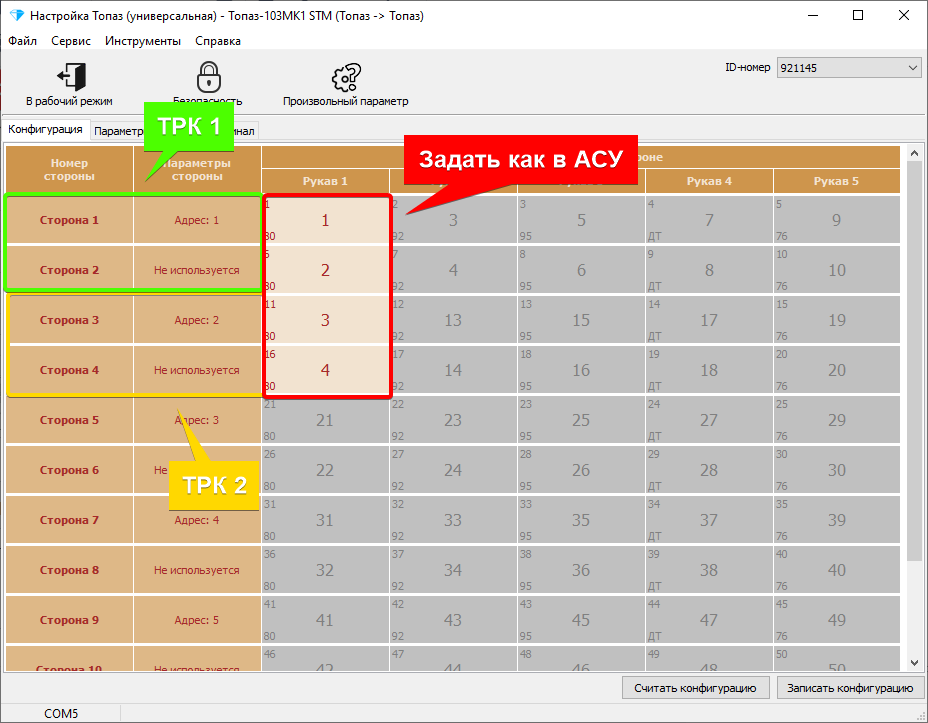Click the 'Адрес: 1' cell of Сторона 1

(x=197, y=220)
